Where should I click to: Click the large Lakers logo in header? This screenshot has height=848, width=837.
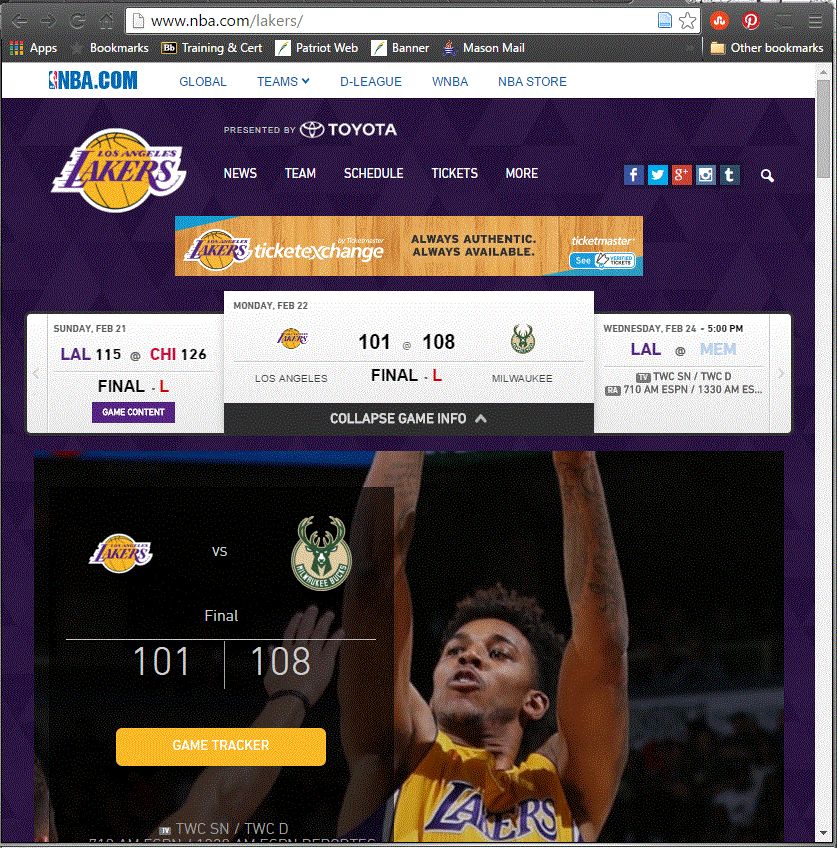[x=119, y=170]
